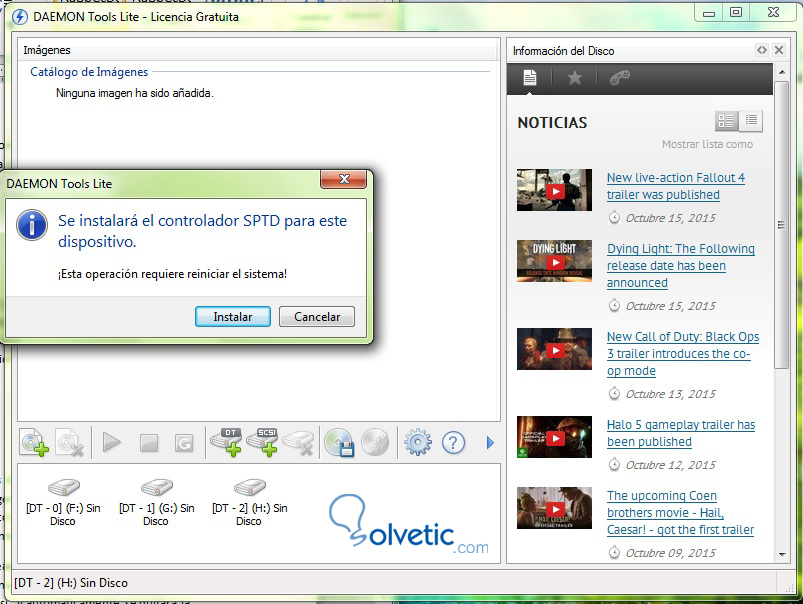Click the Mount play icon
This screenshot has width=803, height=604.
tap(111, 442)
